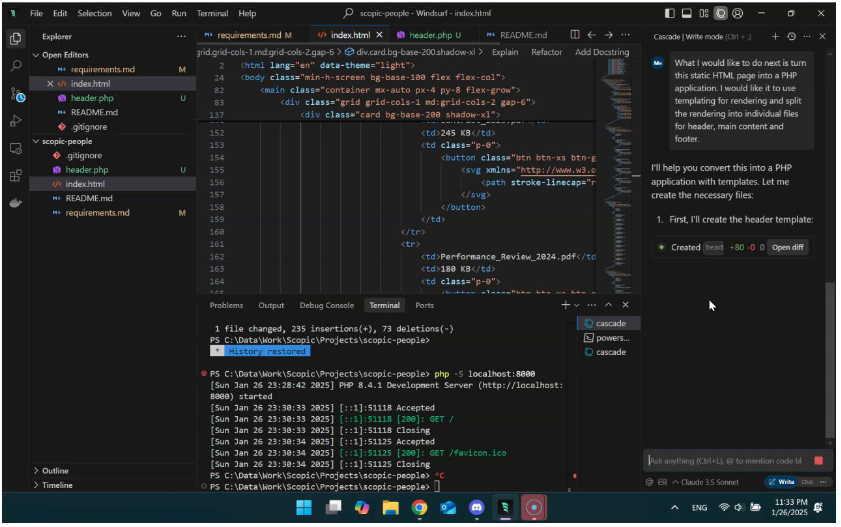Maximize the terminal panel size
Screen dimensions: 841x527
[x=609, y=305]
